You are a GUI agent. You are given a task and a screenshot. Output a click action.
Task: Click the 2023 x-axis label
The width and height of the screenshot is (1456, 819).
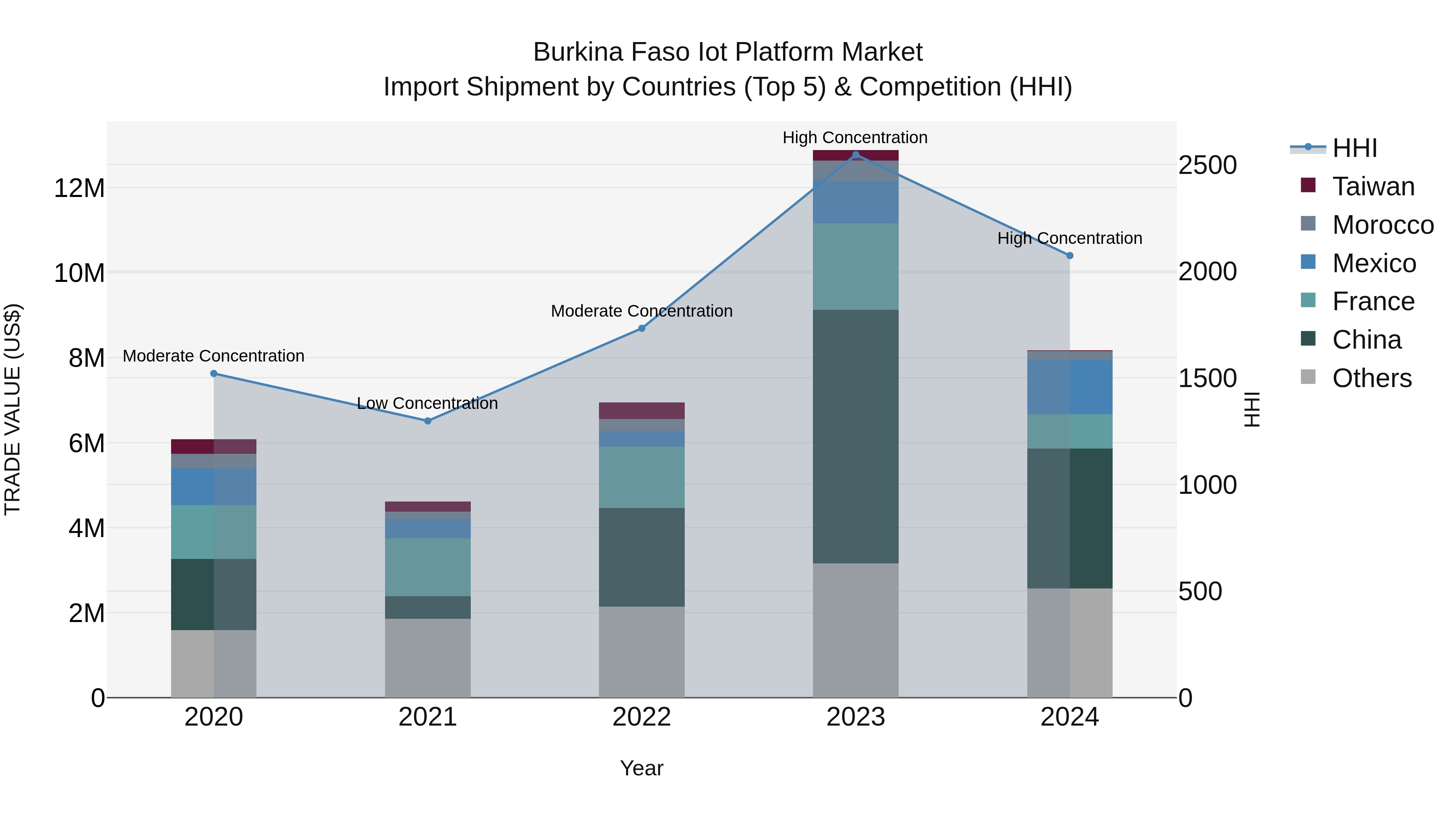tap(856, 717)
